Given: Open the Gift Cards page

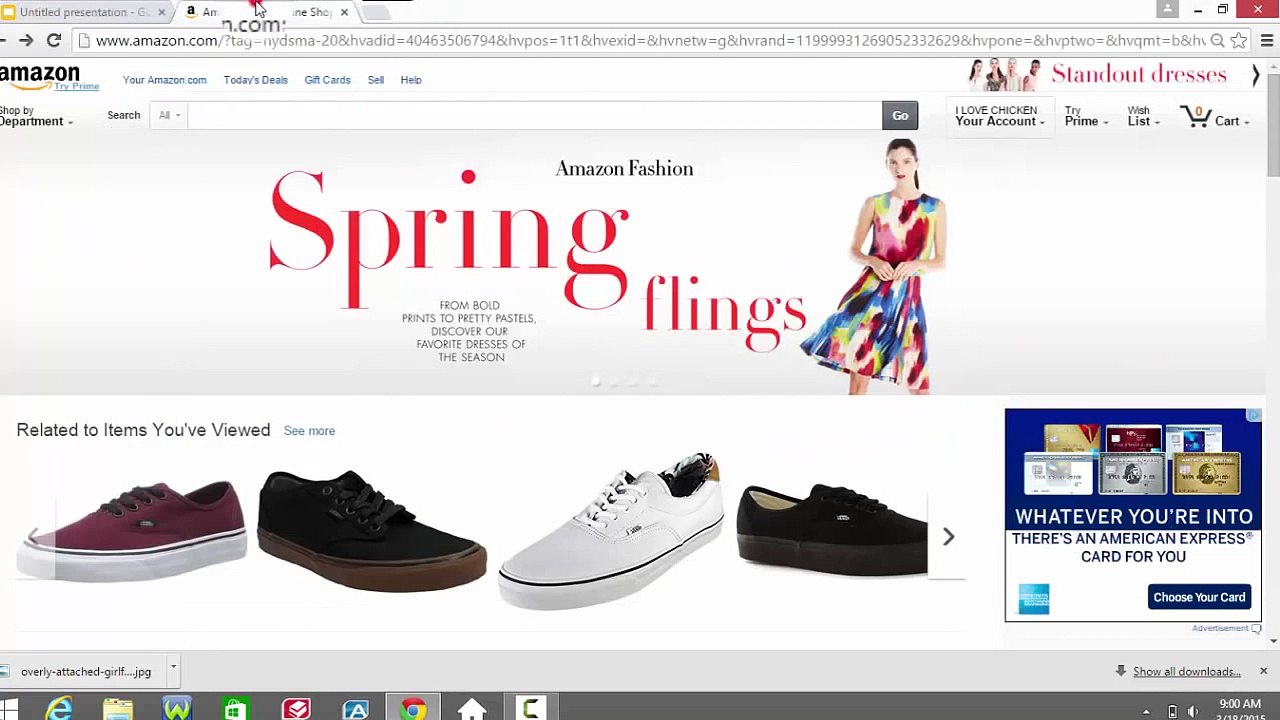Looking at the screenshot, I should (327, 80).
